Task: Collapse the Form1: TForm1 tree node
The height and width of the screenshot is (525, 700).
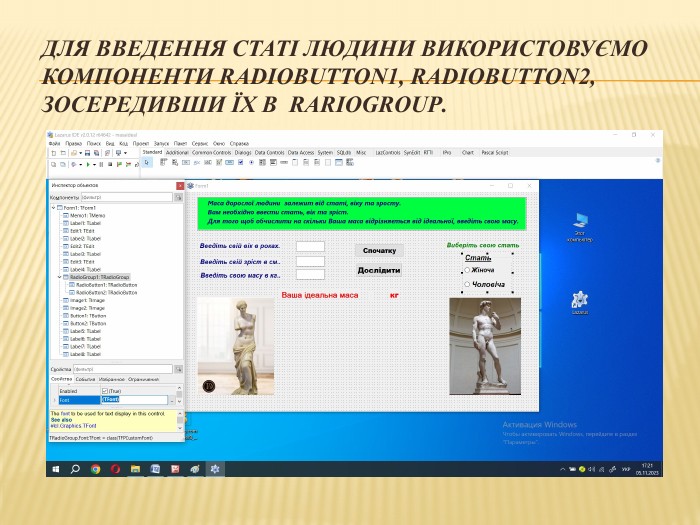Action: 54,208
